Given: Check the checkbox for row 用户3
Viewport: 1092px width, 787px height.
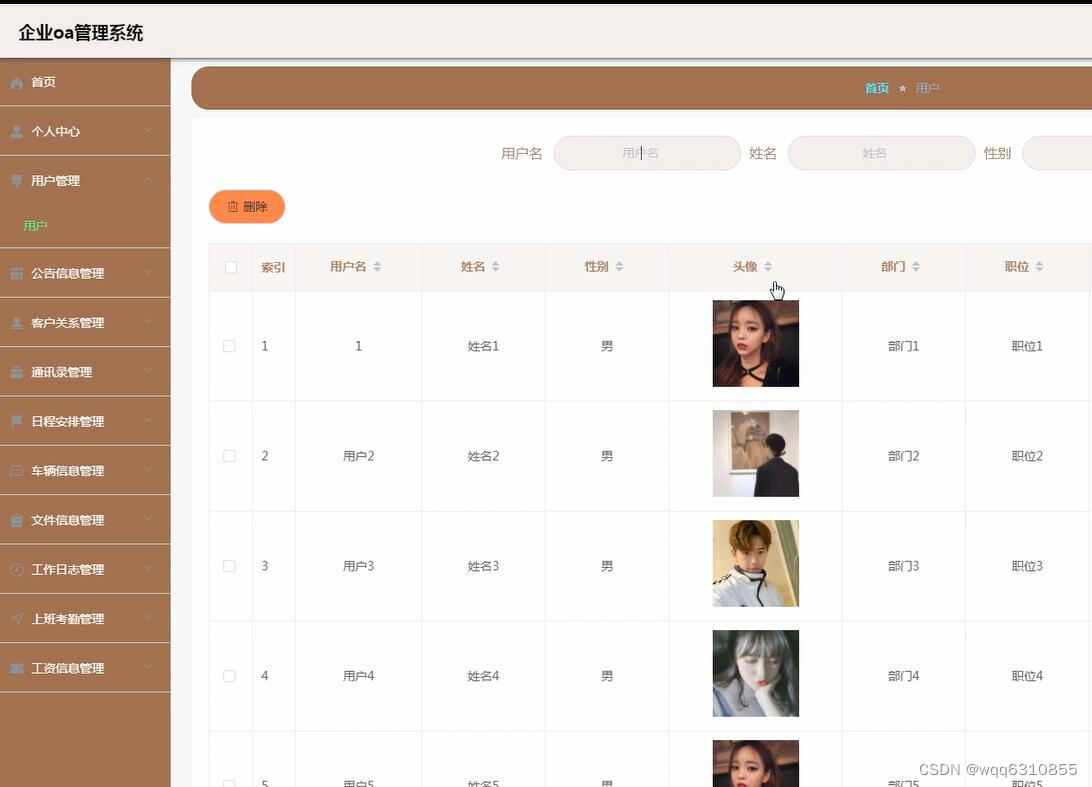Looking at the screenshot, I should click(229, 566).
